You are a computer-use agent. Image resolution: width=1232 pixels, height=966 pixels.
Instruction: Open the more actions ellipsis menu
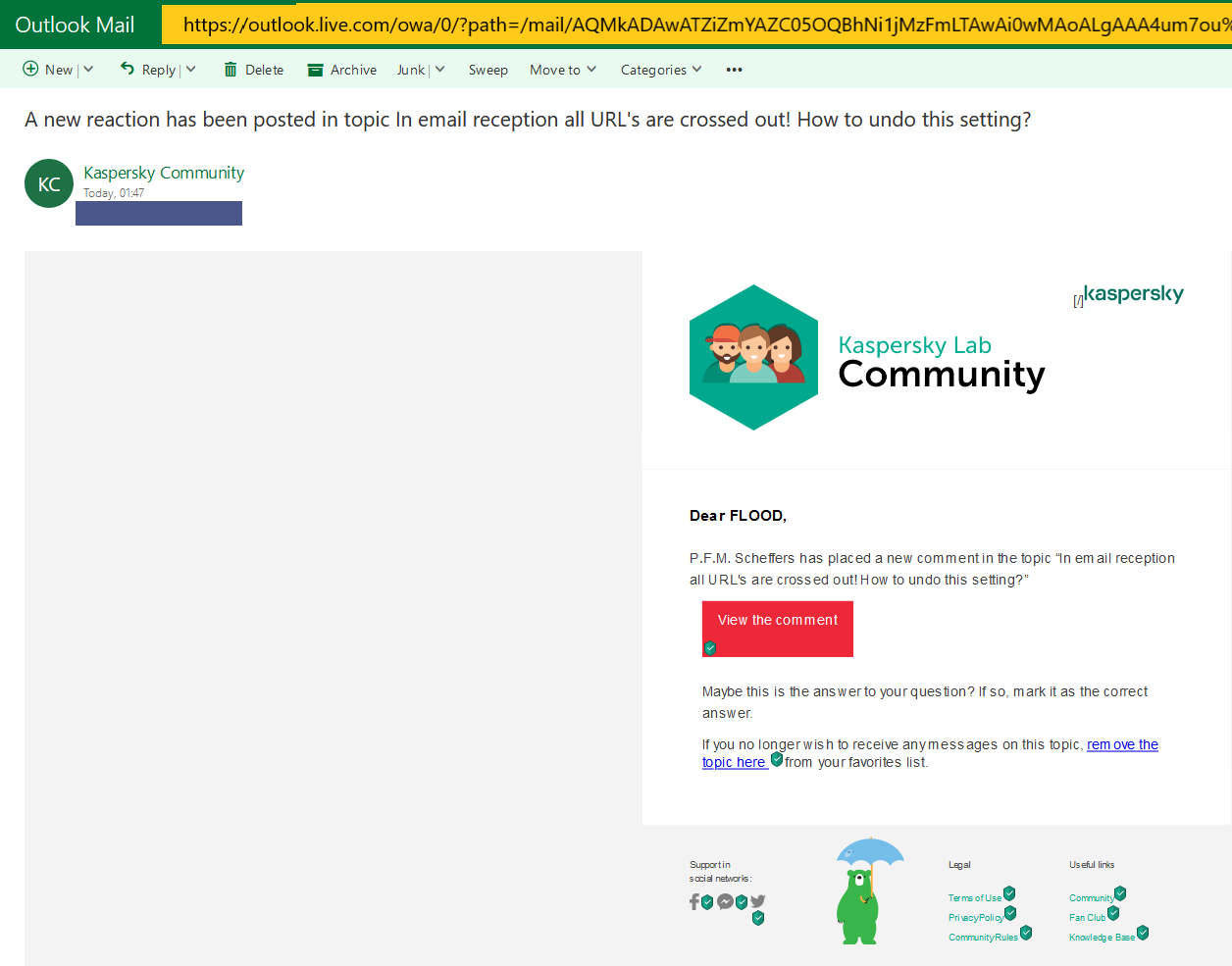734,70
